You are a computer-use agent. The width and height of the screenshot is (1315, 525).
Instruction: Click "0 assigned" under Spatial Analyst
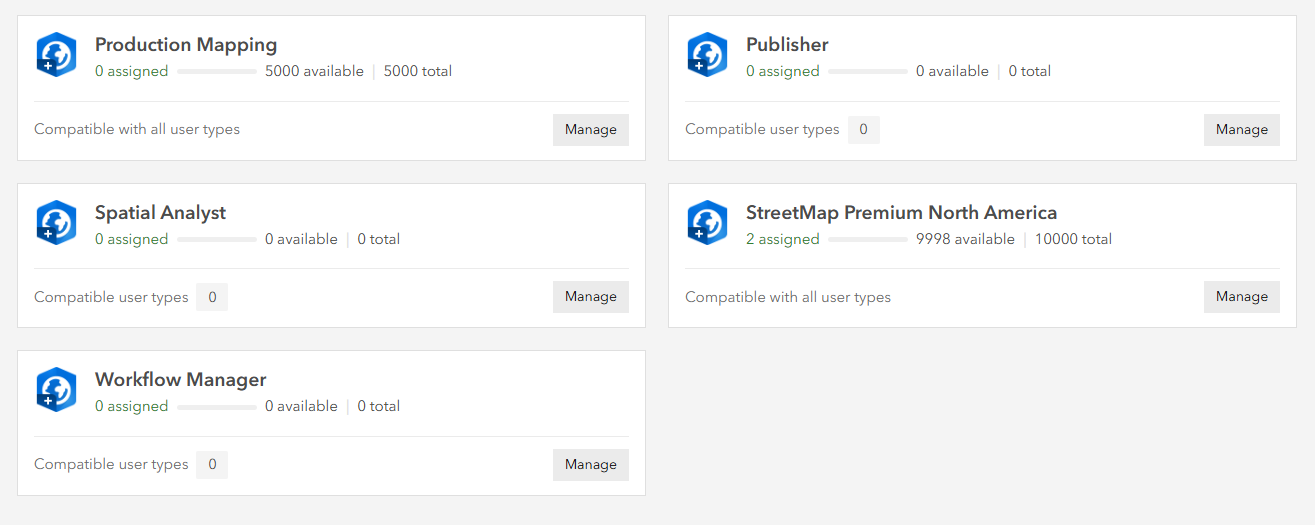tap(132, 239)
